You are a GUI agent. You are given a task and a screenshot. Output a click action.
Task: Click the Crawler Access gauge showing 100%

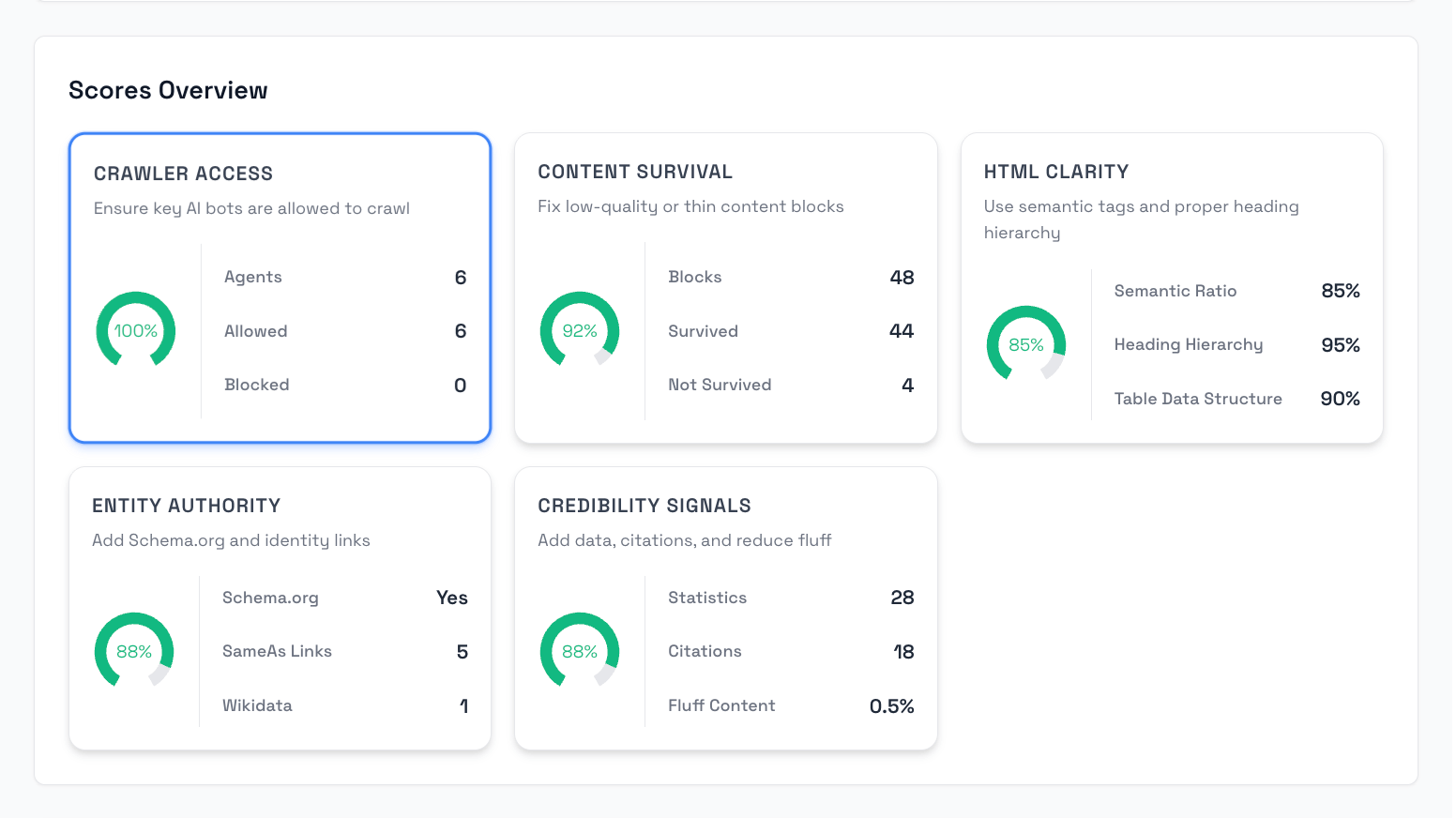135,330
